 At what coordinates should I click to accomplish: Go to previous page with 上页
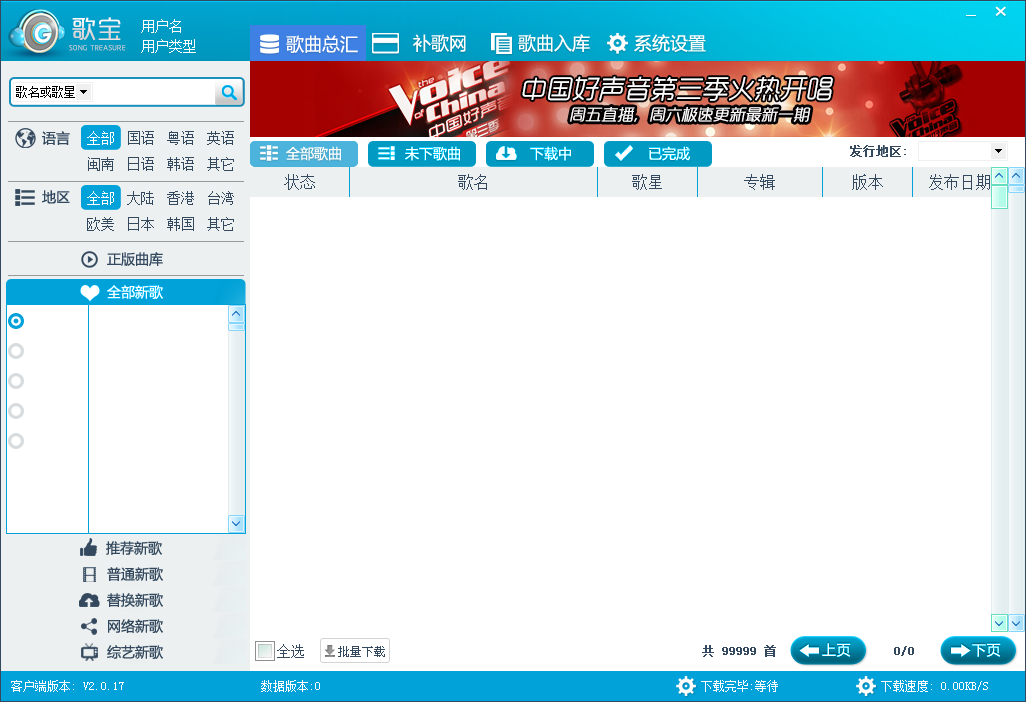(x=828, y=650)
